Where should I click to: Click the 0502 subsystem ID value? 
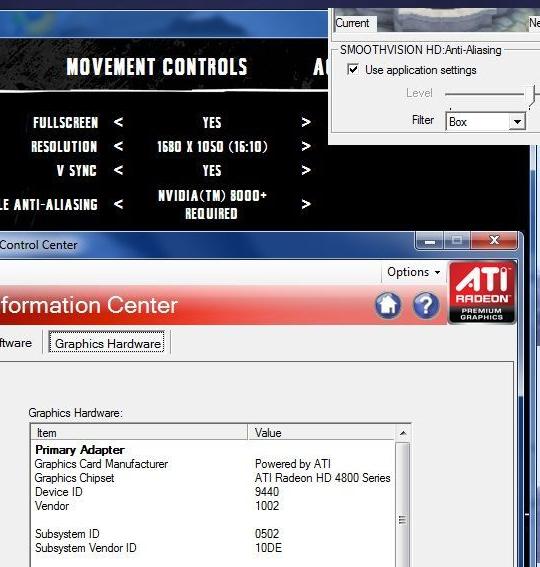coord(267,534)
